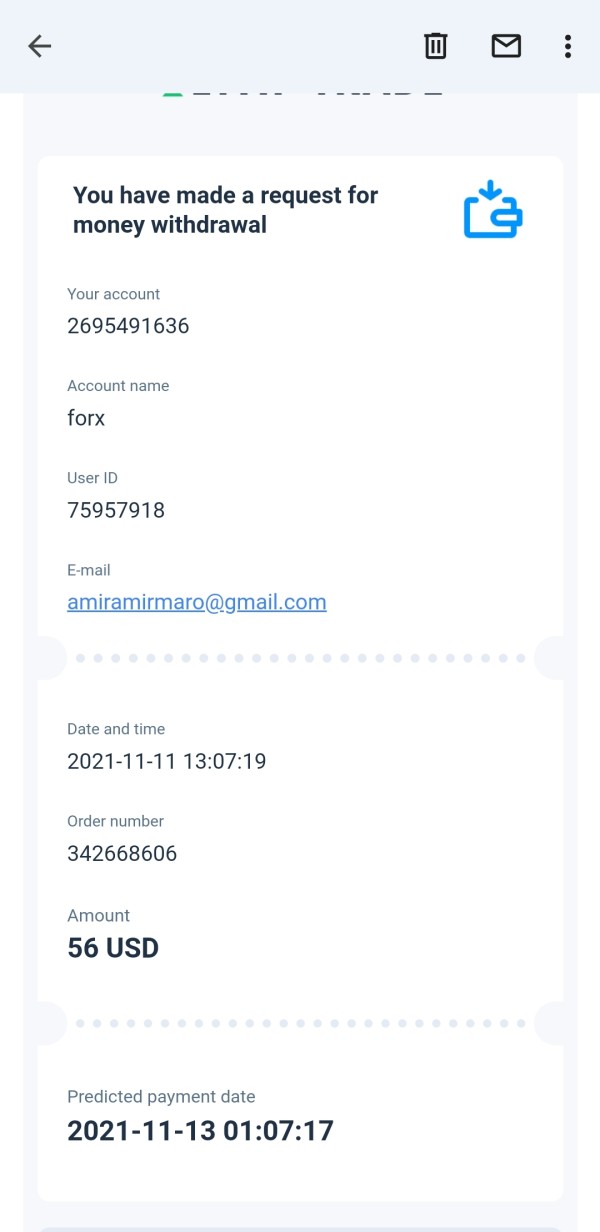600x1232 pixels.
Task: Tap the account number 2695491636
Action: (x=128, y=326)
